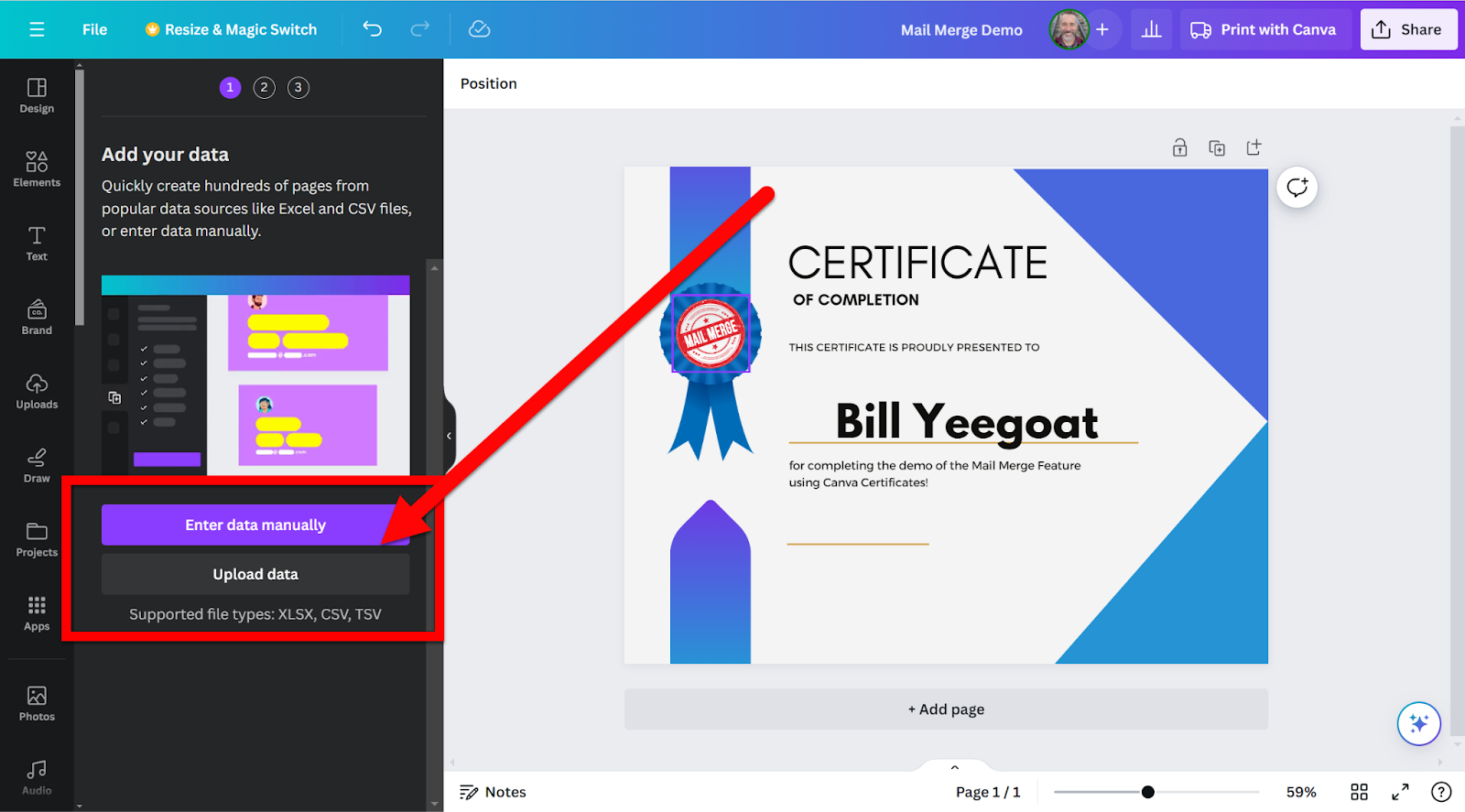The height and width of the screenshot is (812, 1465).
Task: Undo the last action
Action: (x=372, y=29)
